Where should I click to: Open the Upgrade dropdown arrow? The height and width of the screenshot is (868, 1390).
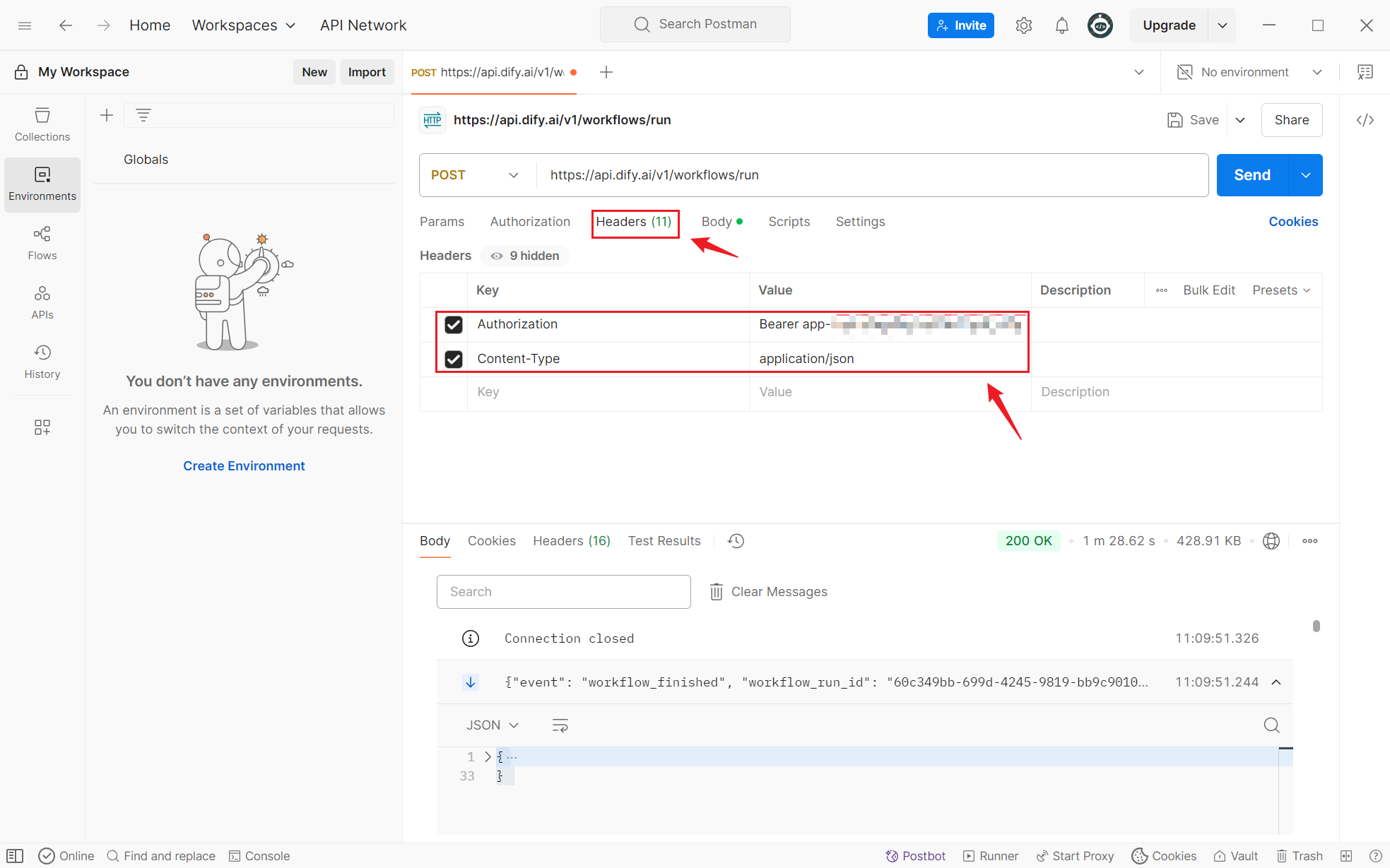pyautogui.click(x=1223, y=25)
